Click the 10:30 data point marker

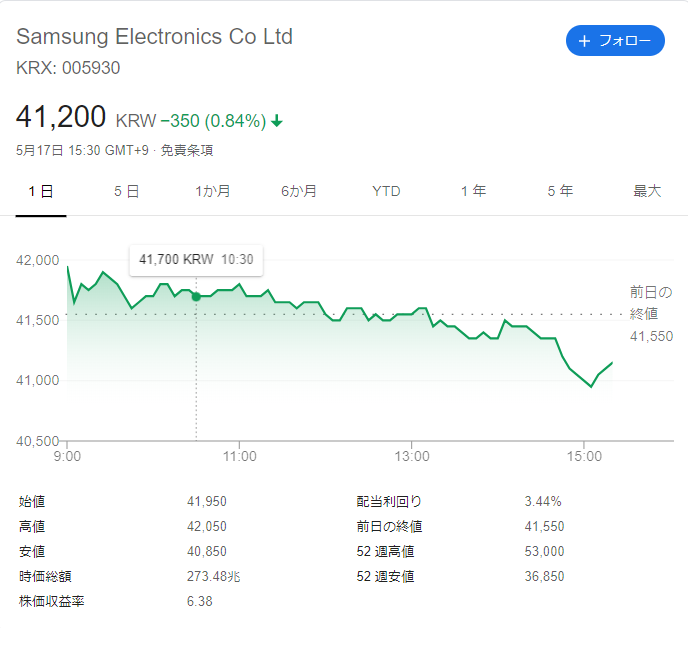point(196,296)
